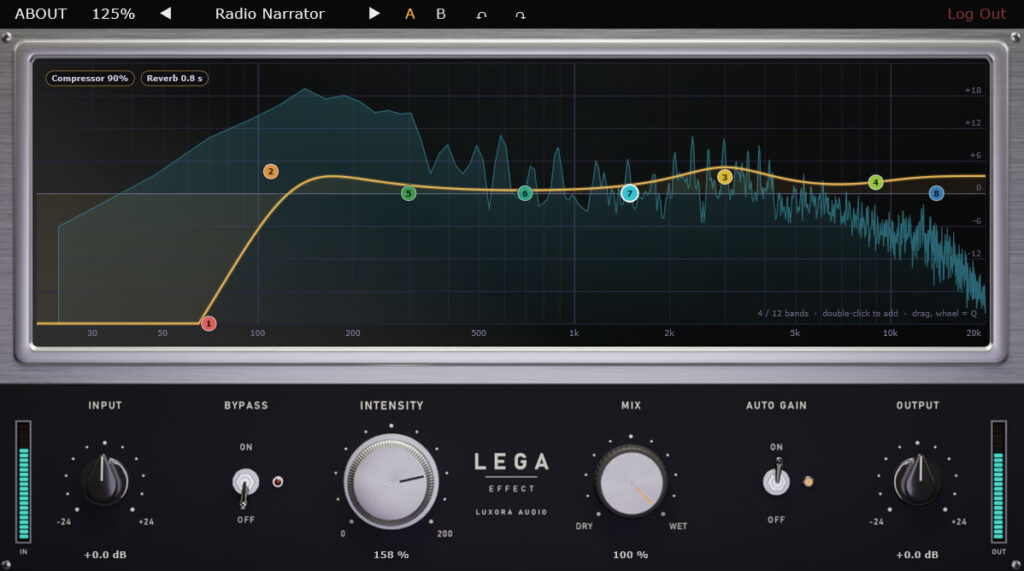Select EQ band node 2 (orange)

click(x=270, y=171)
